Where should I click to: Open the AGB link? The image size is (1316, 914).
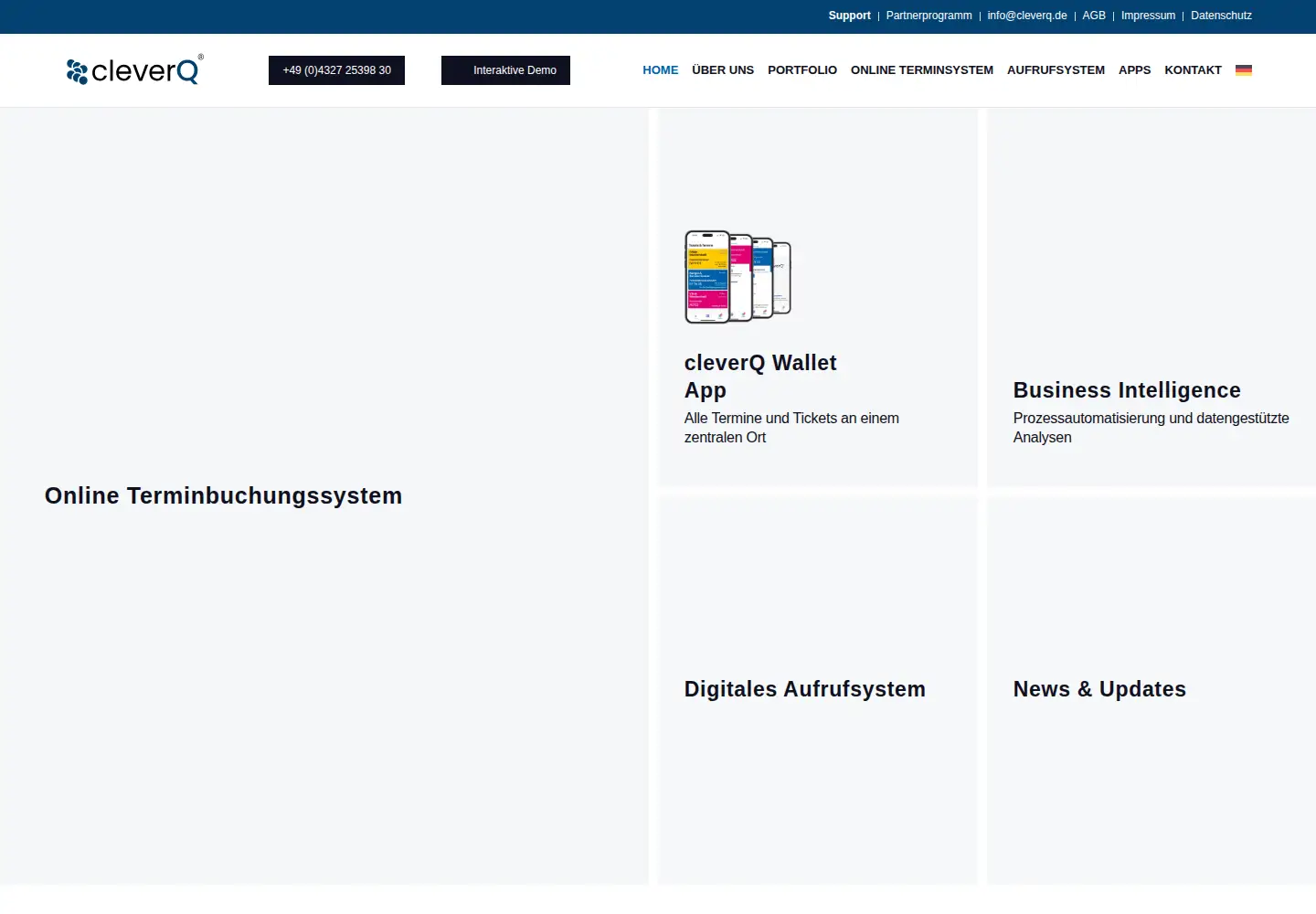(x=1094, y=16)
